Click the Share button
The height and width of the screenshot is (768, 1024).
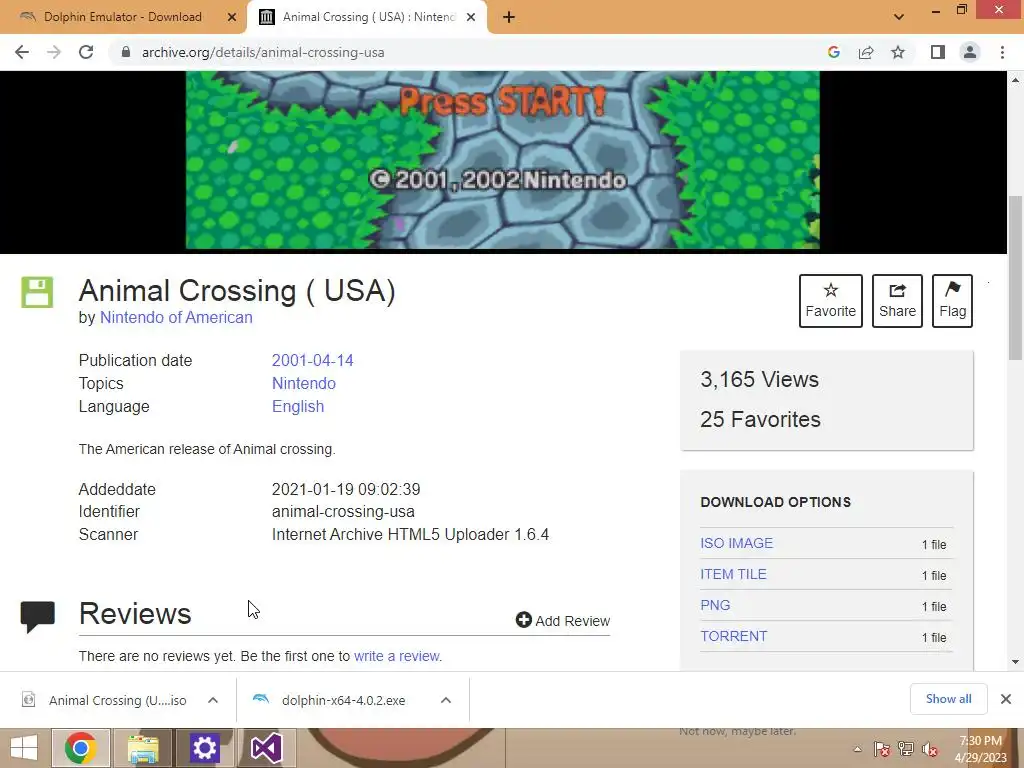(897, 300)
